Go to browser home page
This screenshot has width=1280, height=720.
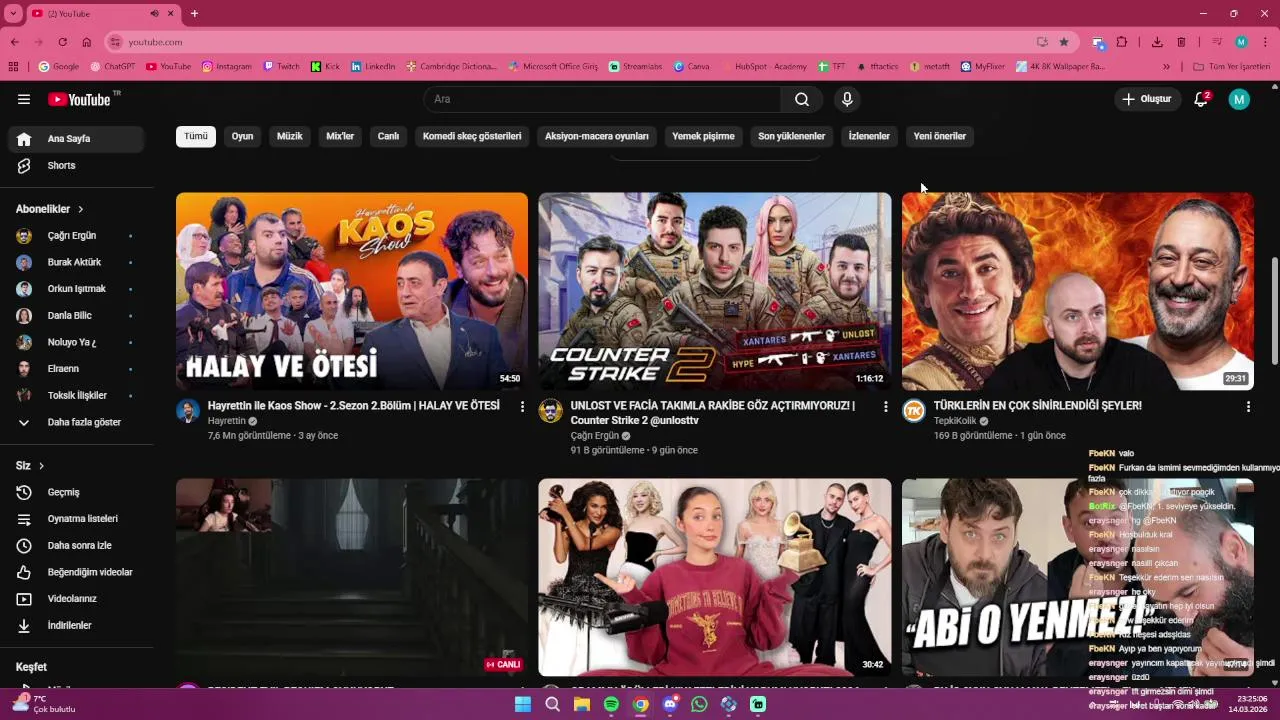(87, 42)
